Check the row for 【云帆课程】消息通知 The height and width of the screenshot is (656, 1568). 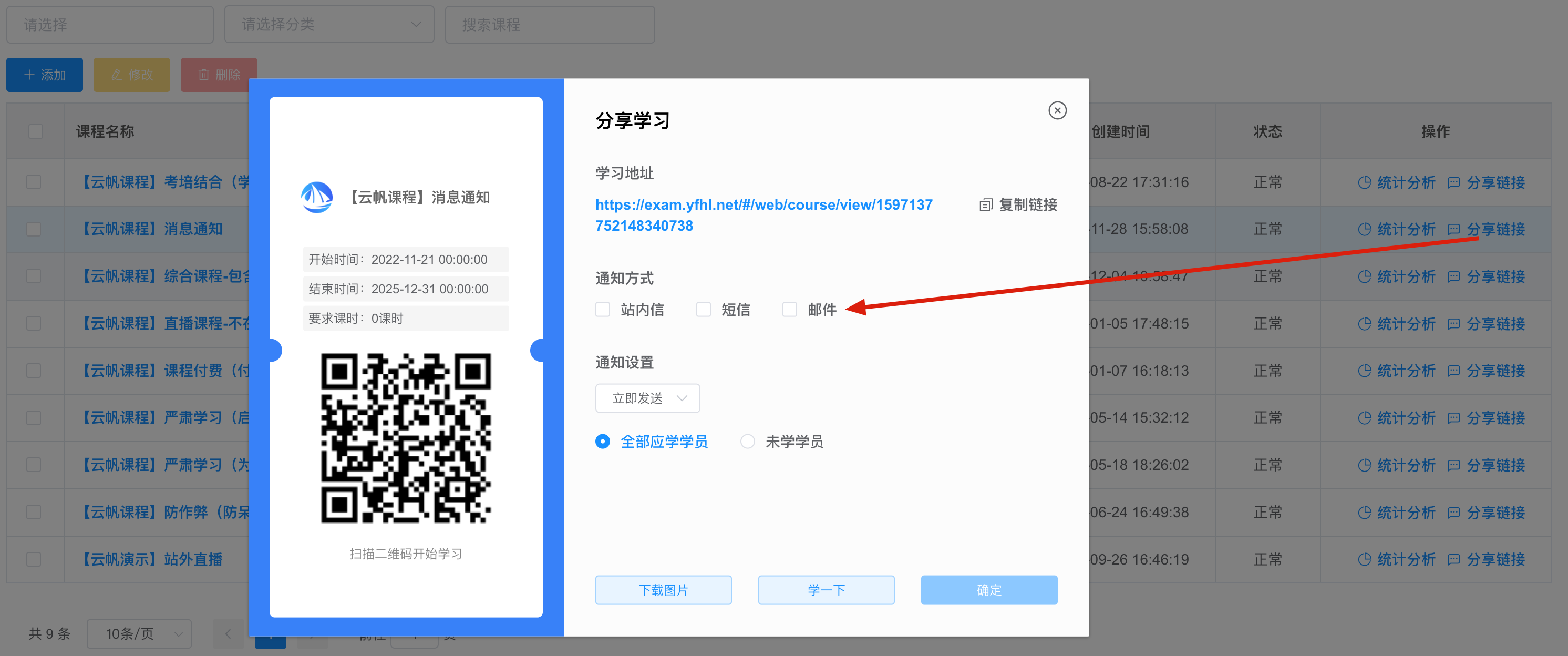[x=34, y=229]
